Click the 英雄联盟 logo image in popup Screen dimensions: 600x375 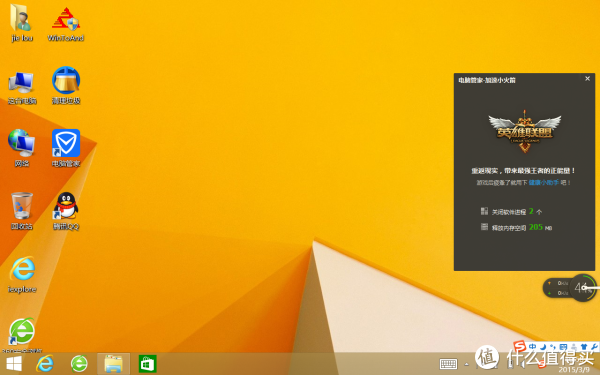coord(525,131)
